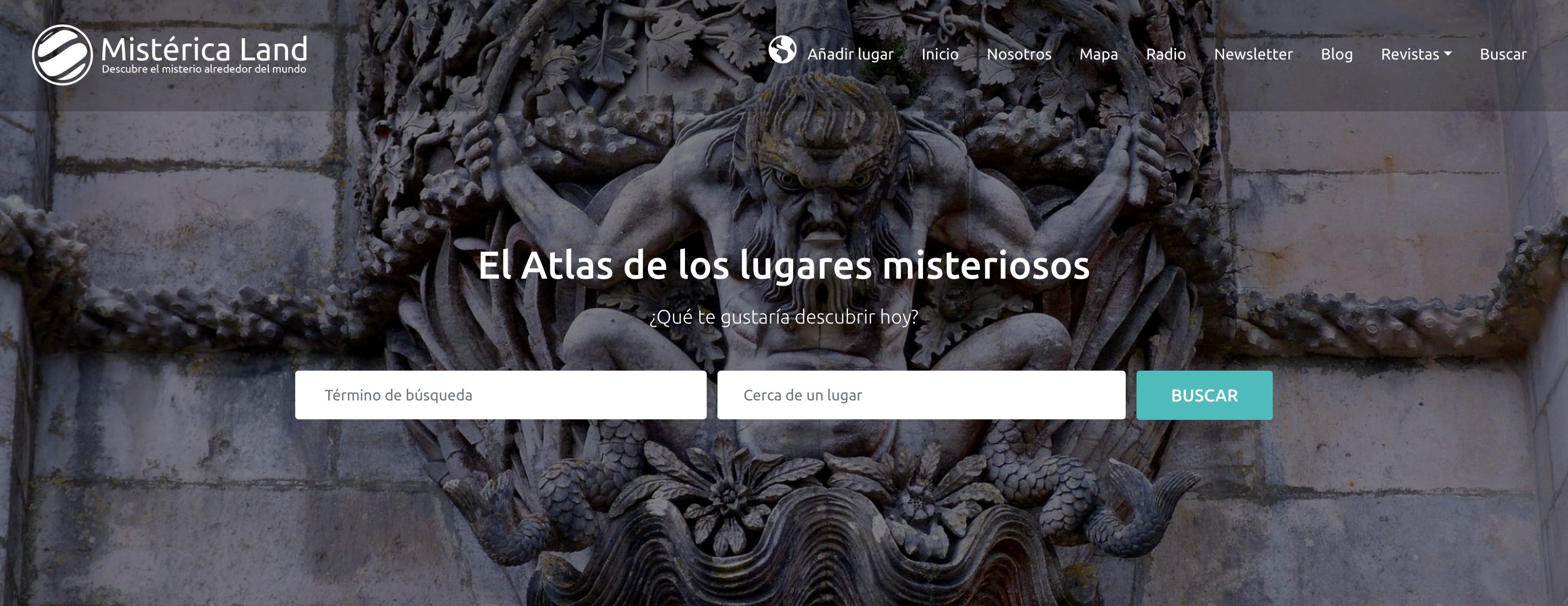Click the Mistérica Land circular logo icon
Screen dimensions: 1568x606
click(62, 55)
